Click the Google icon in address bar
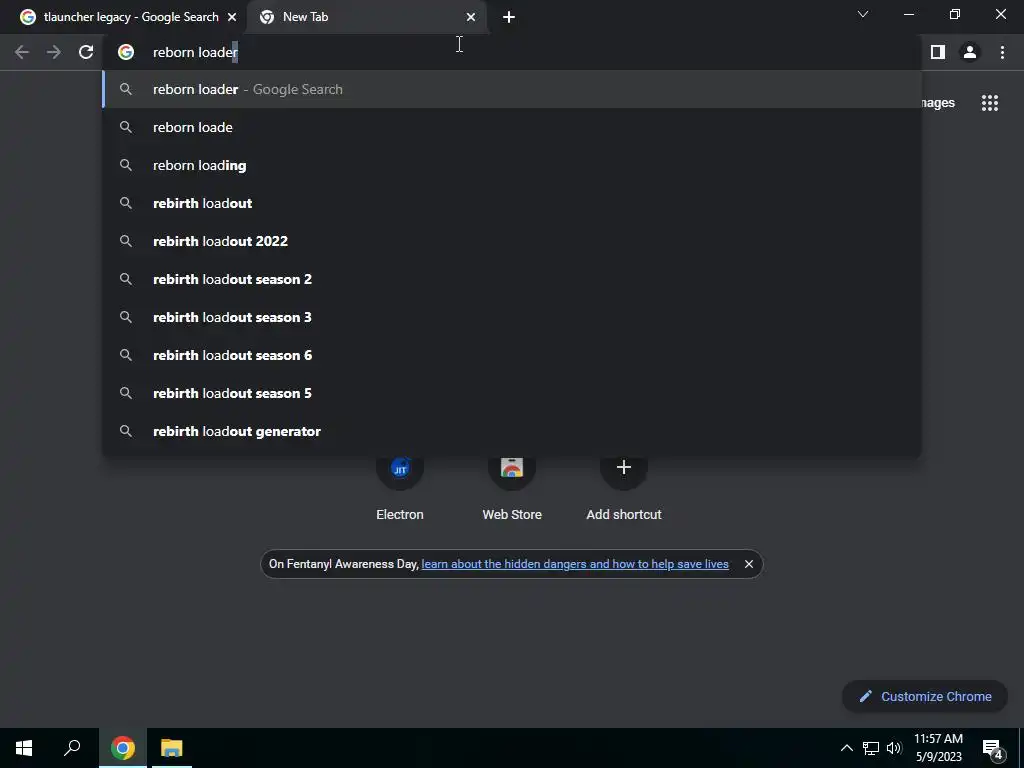The height and width of the screenshot is (768, 1024). 126,52
